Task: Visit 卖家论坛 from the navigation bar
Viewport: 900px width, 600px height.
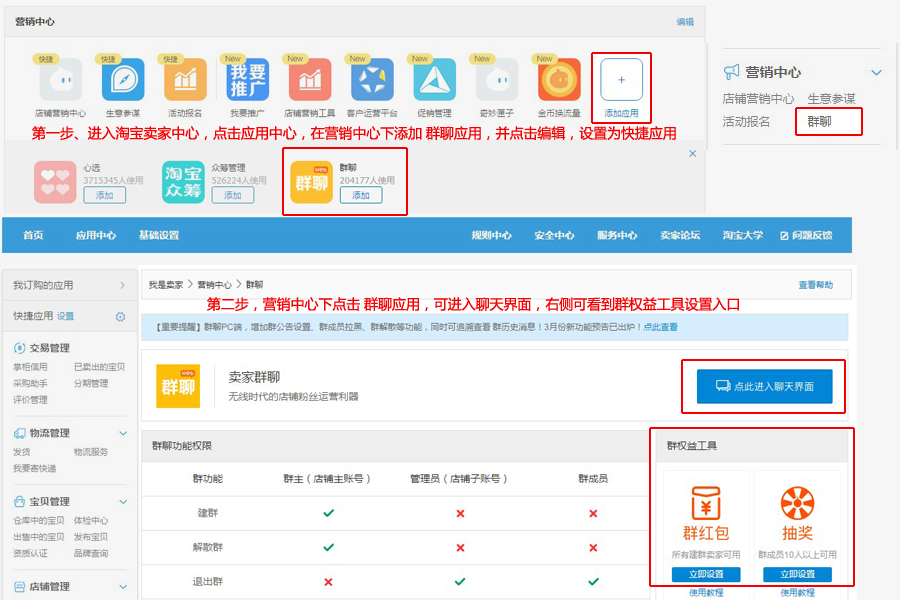Action: pos(680,235)
